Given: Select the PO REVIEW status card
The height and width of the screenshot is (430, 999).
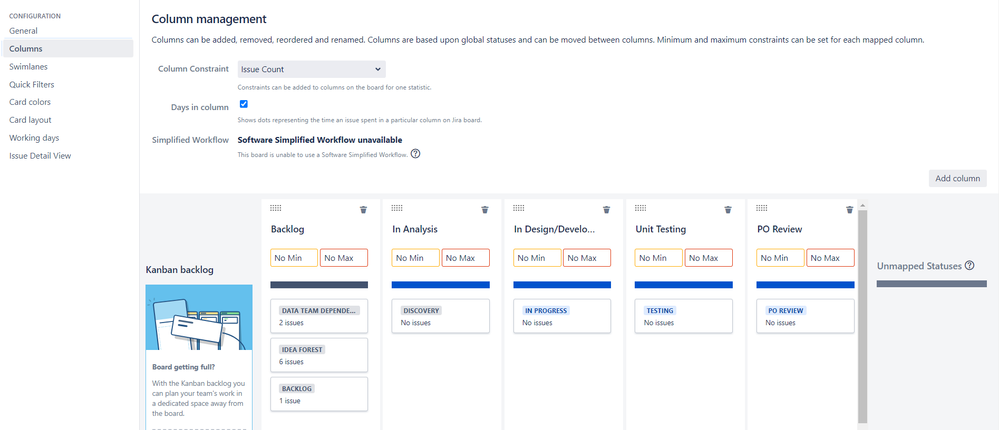Looking at the screenshot, I should (805, 316).
